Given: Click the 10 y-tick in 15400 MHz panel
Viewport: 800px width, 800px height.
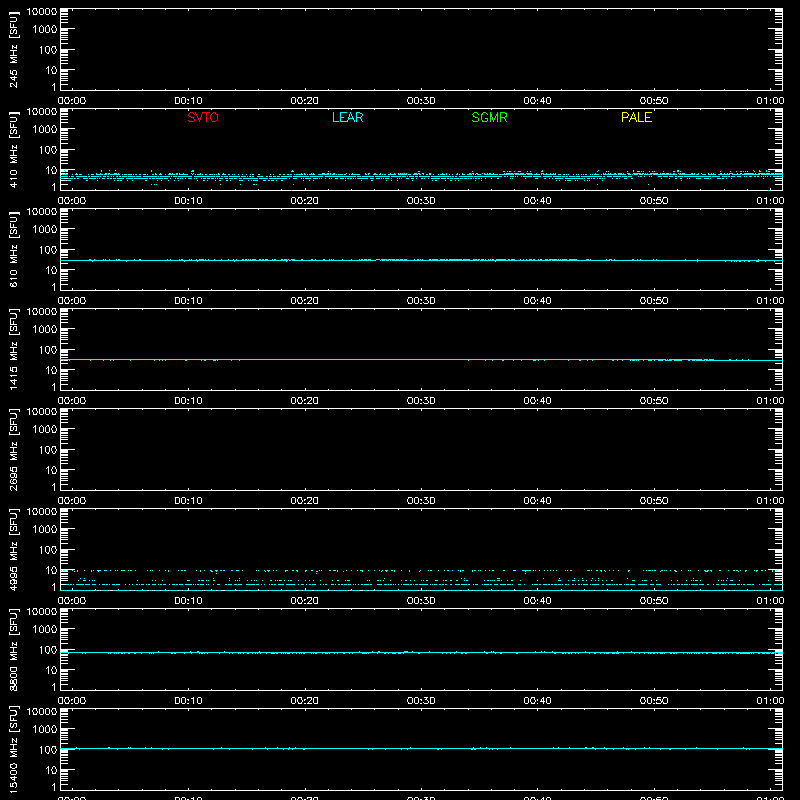Looking at the screenshot, I should 51,770.
